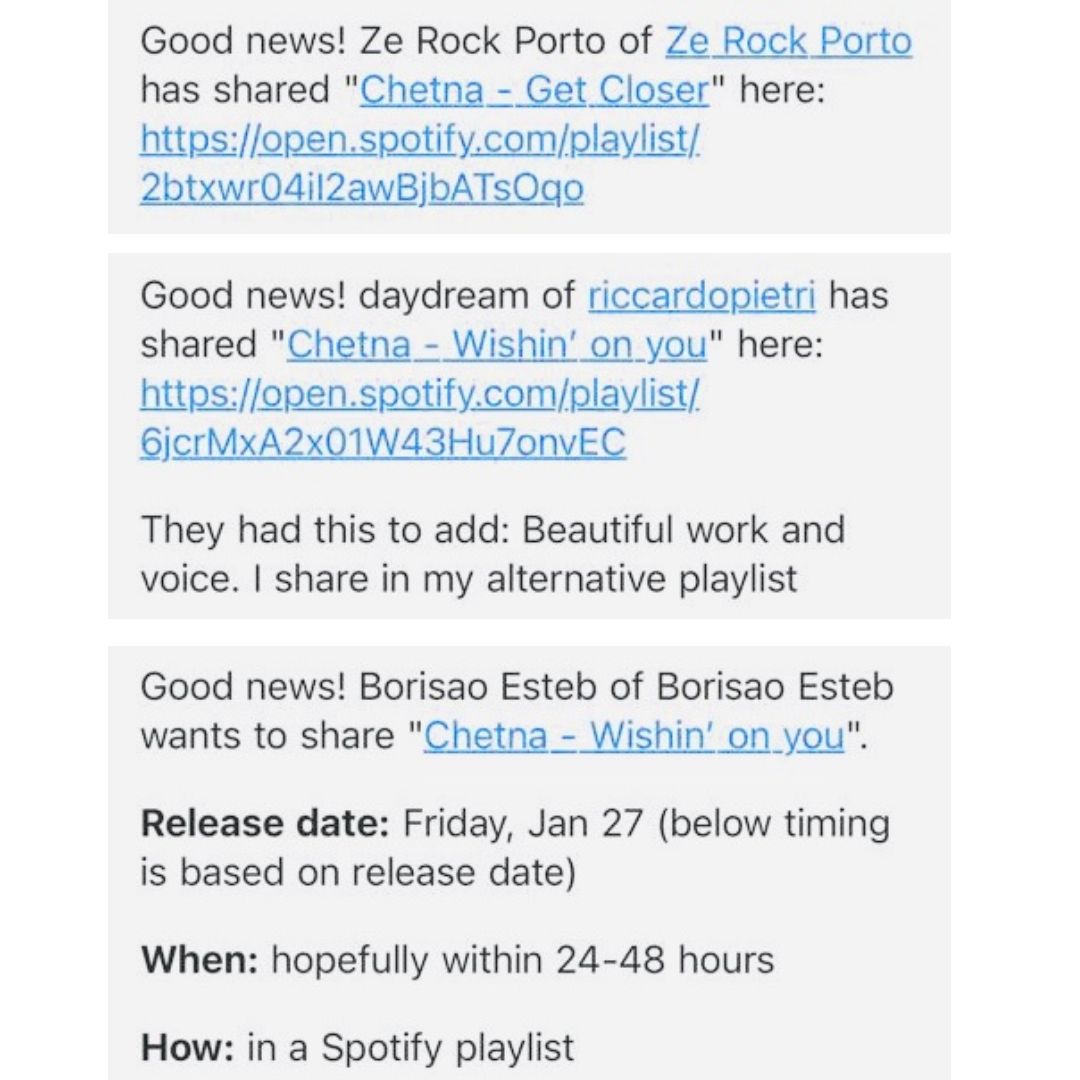Select the bold "Release date:" label
Viewport: 1080px width, 1080px height.
265,823
